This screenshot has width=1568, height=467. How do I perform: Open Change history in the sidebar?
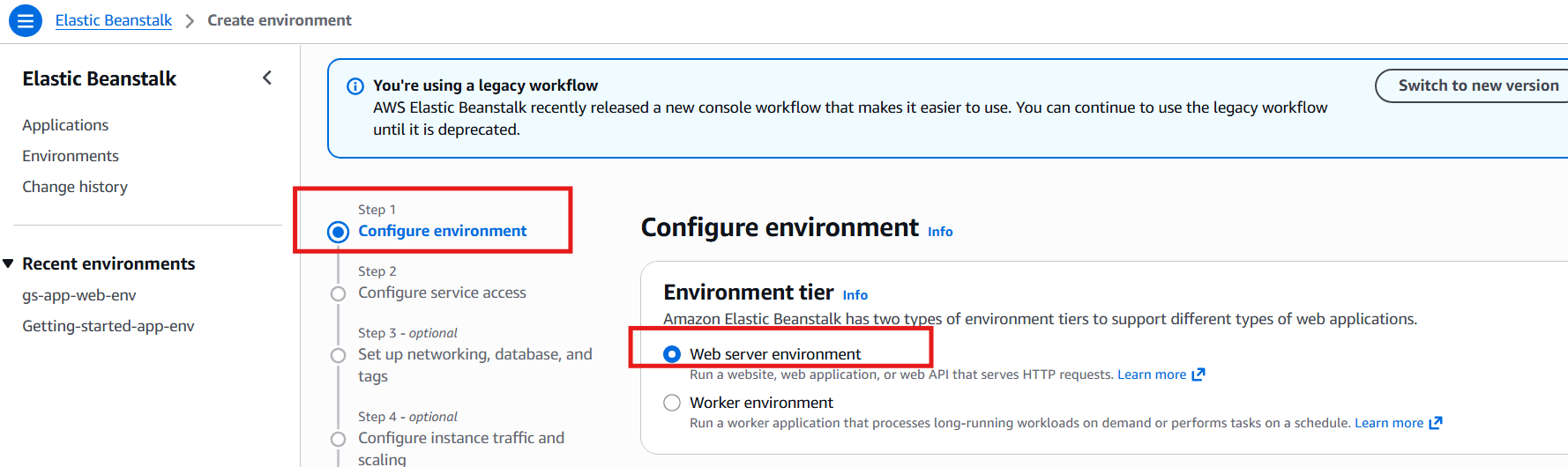pos(75,187)
